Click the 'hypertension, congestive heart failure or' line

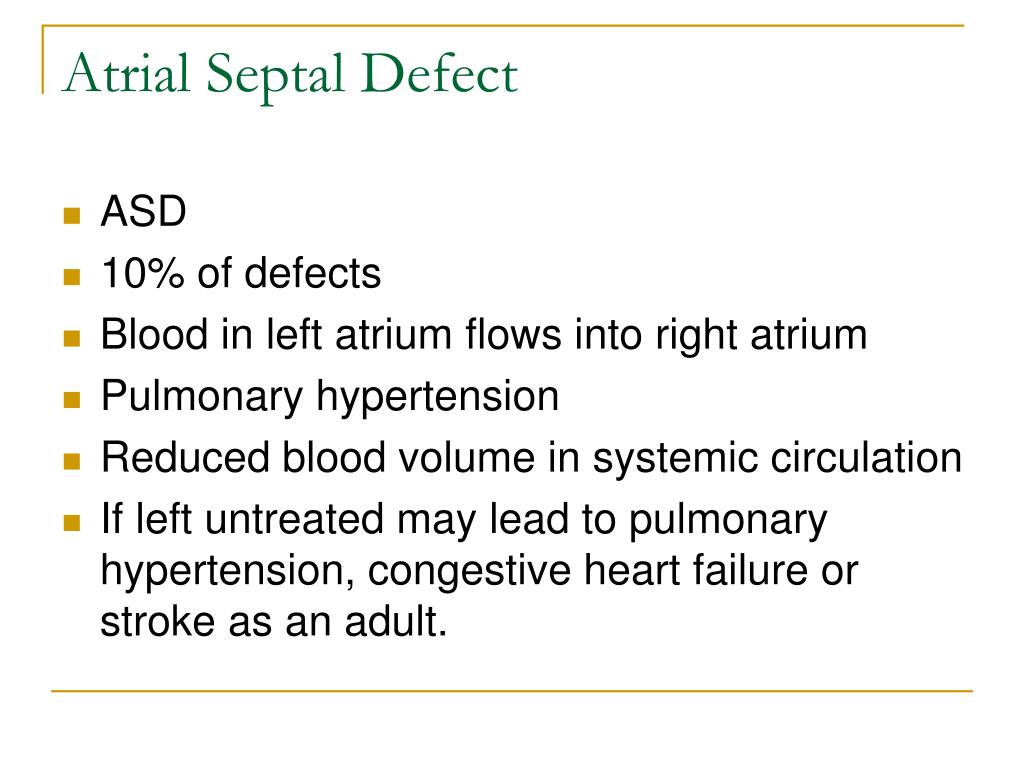click(479, 572)
